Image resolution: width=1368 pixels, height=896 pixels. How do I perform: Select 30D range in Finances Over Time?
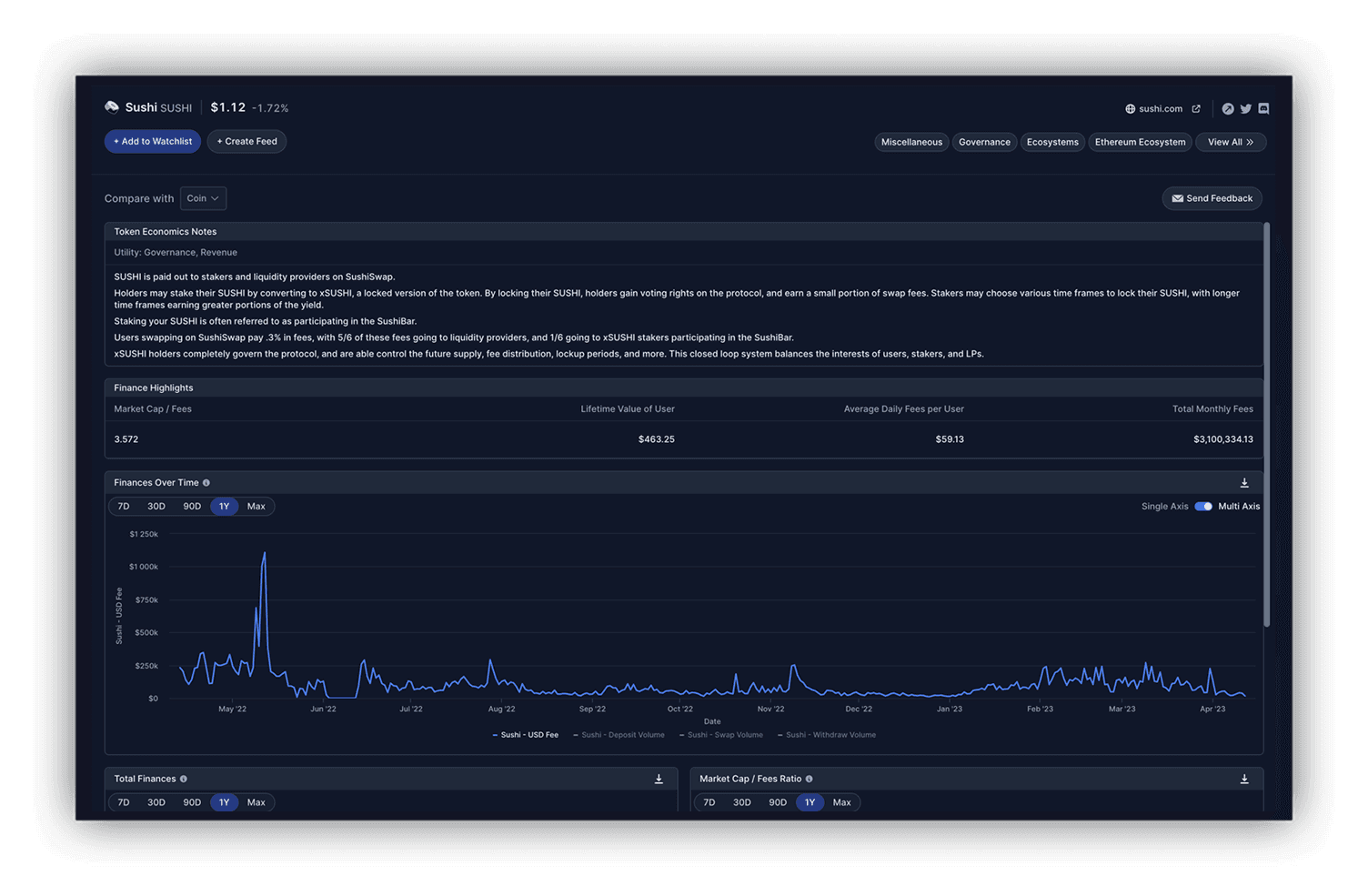click(156, 507)
